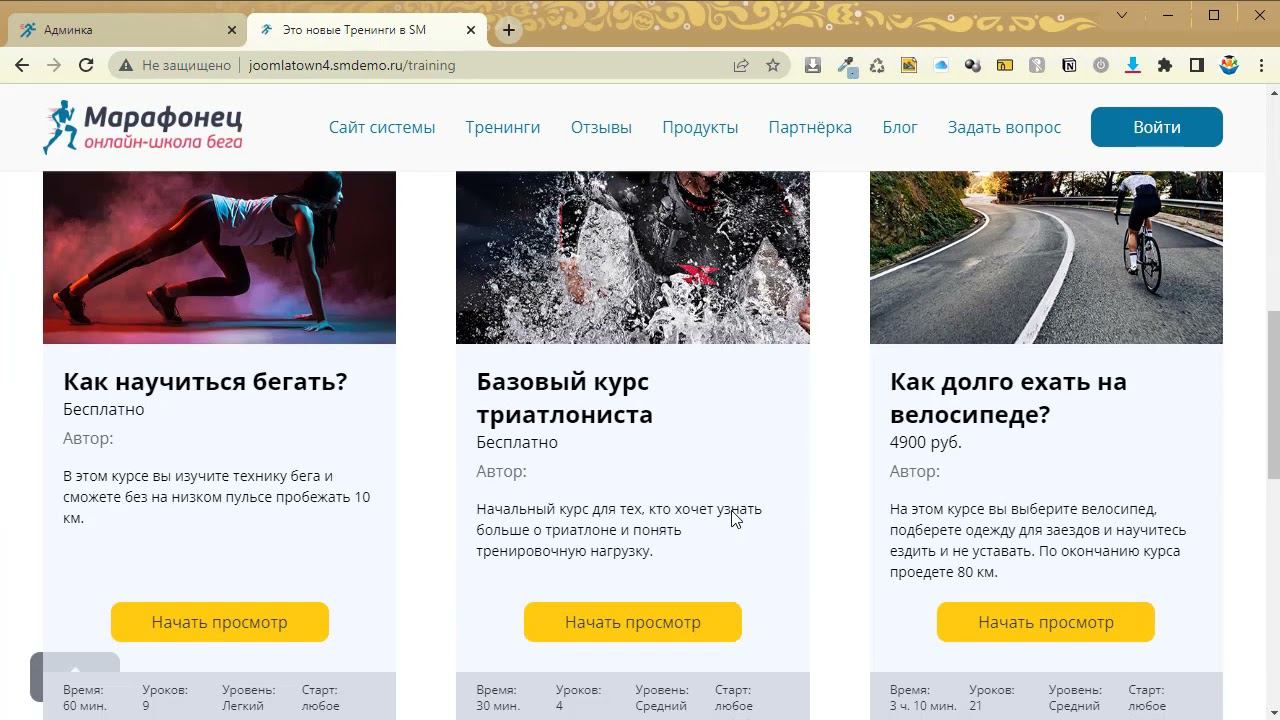The width and height of the screenshot is (1280, 720).
Task: Open Отзывы menu item
Action: point(601,127)
